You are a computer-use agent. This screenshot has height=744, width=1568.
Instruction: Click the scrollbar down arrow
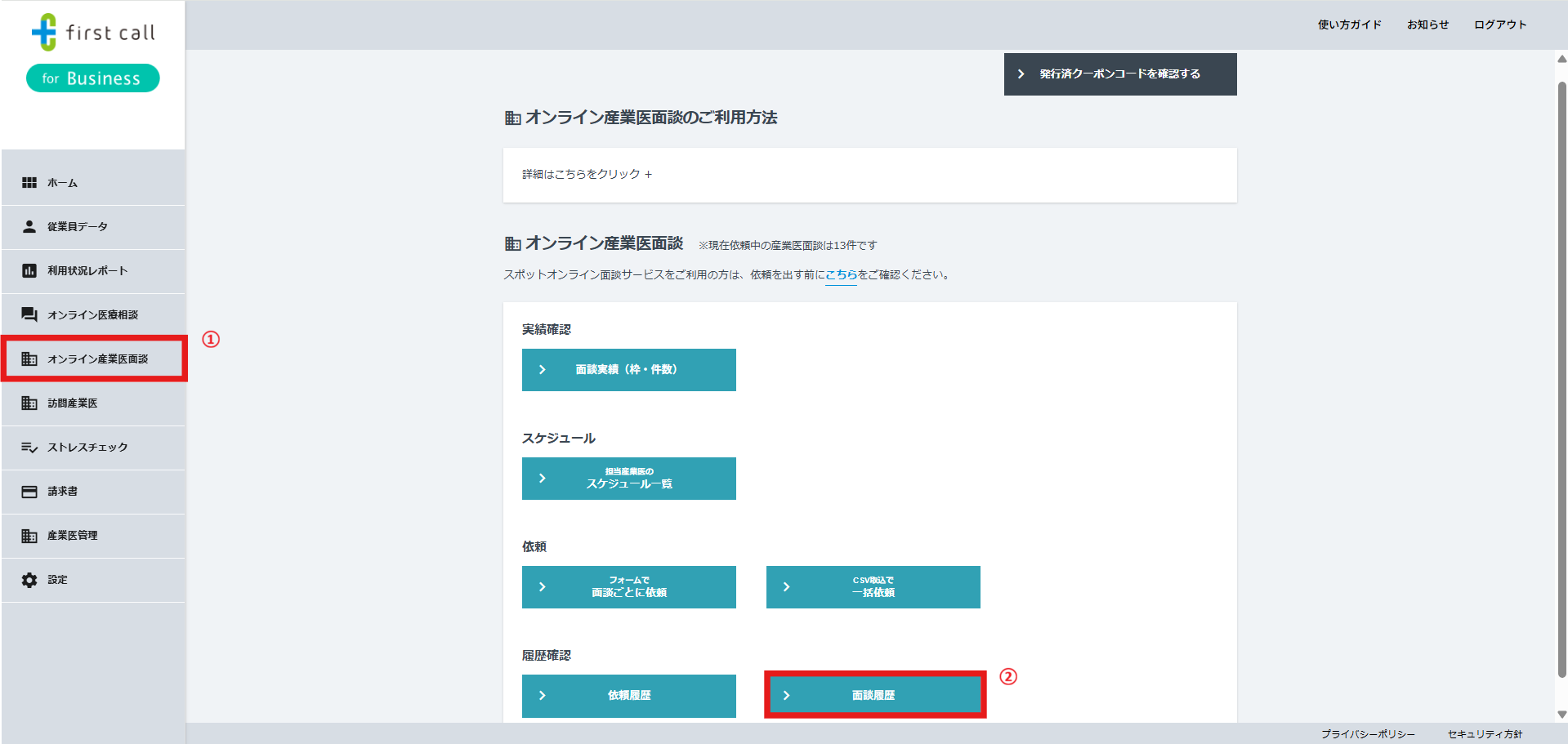[1561, 715]
